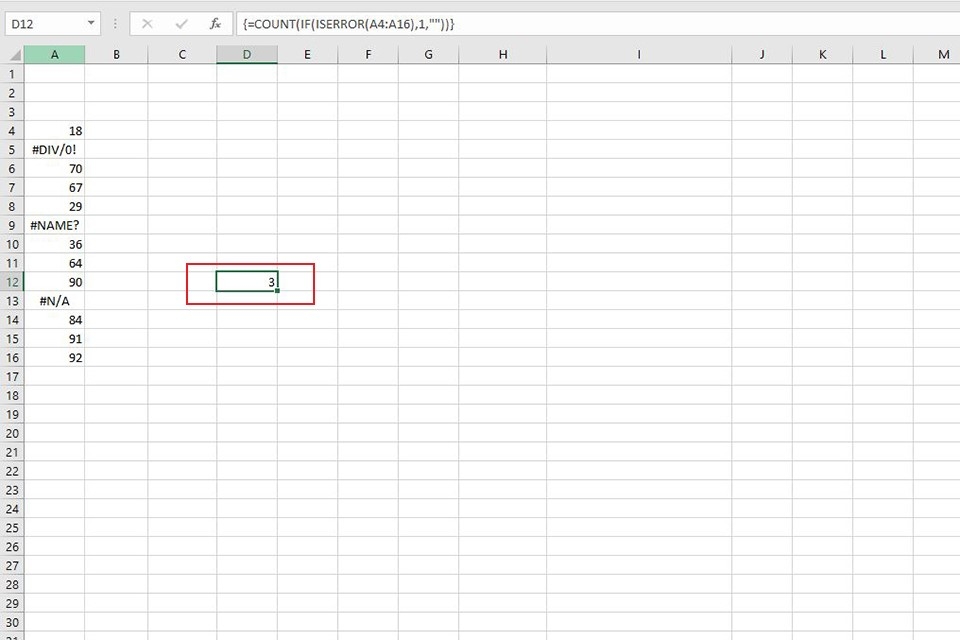Select row 20 header
The height and width of the screenshot is (640, 960).
click(12, 434)
